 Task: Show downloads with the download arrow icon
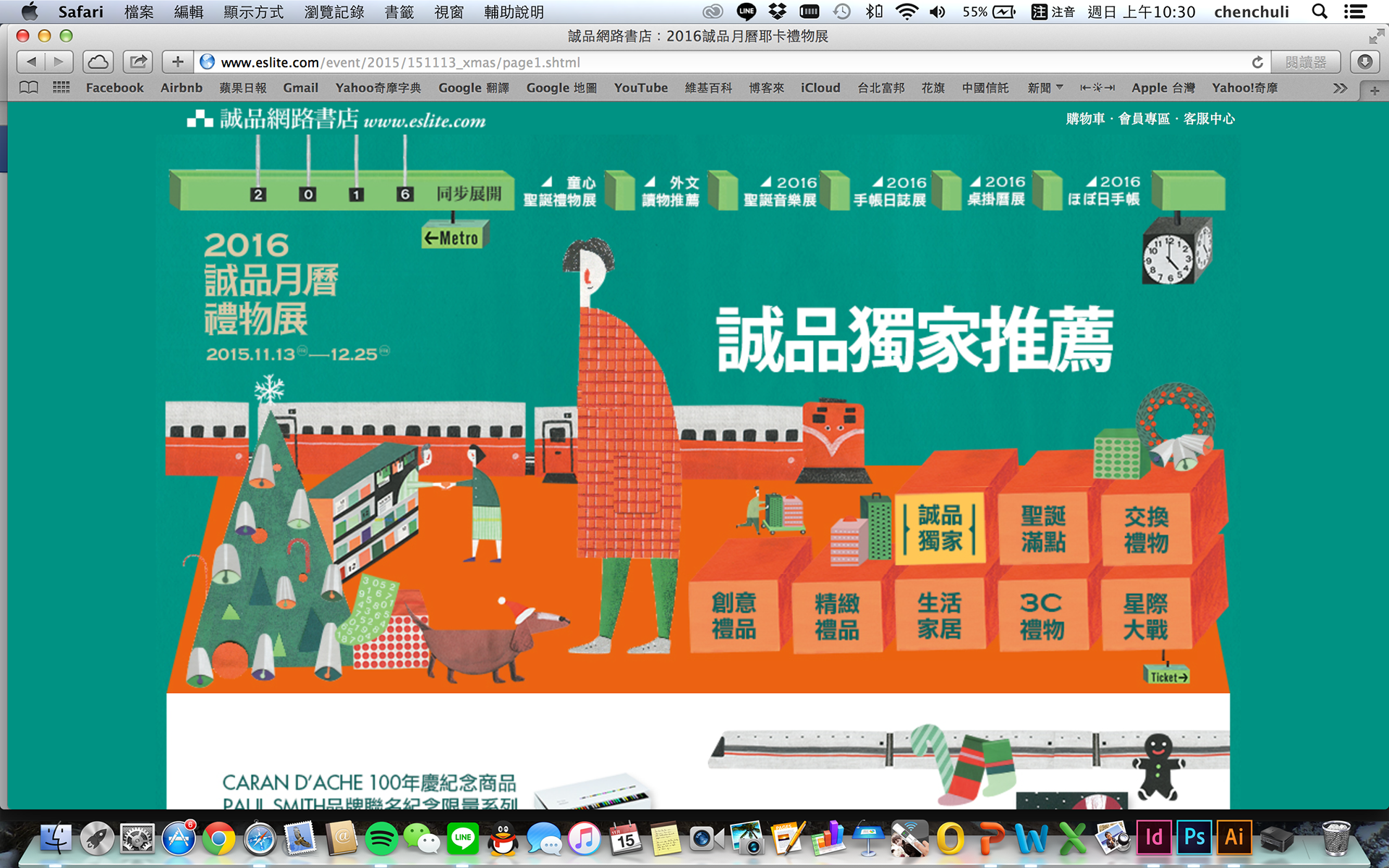tap(1365, 62)
